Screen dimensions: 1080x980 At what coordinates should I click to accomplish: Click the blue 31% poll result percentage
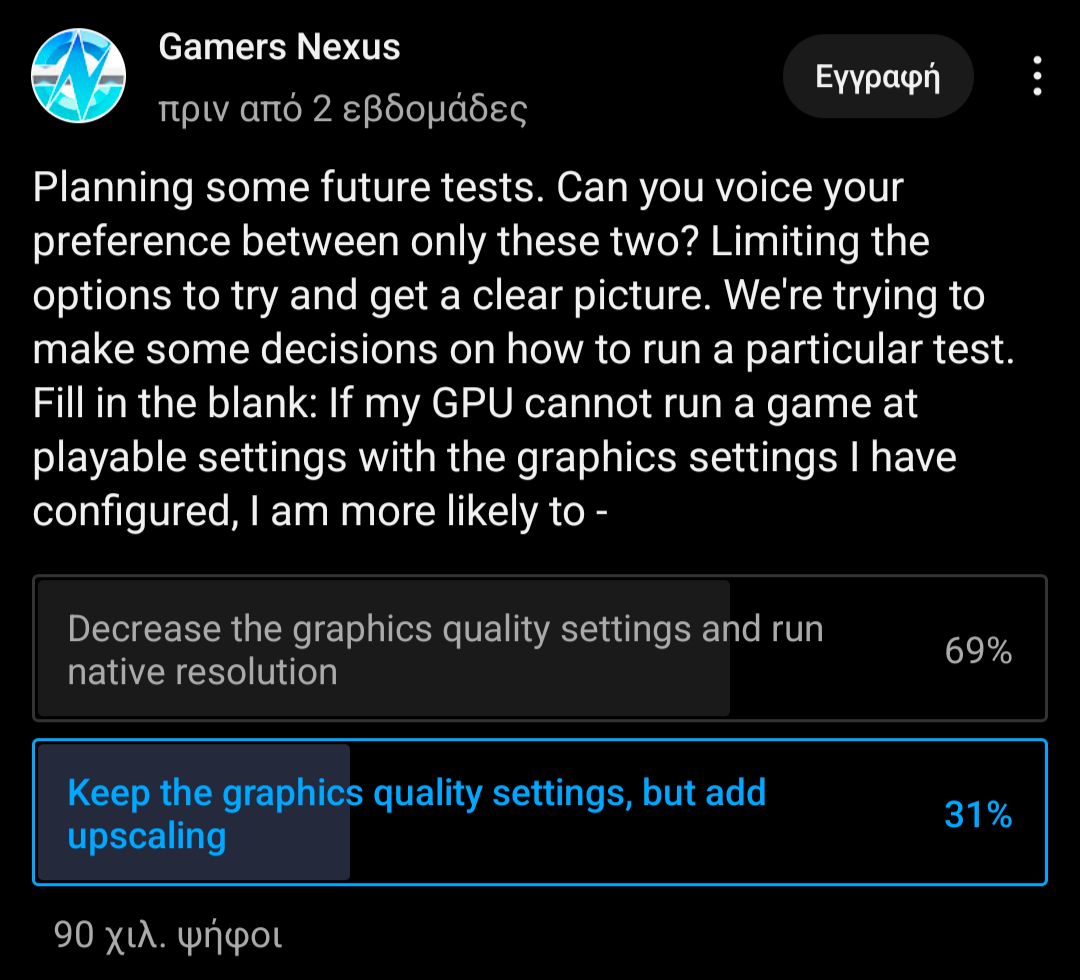tap(978, 815)
